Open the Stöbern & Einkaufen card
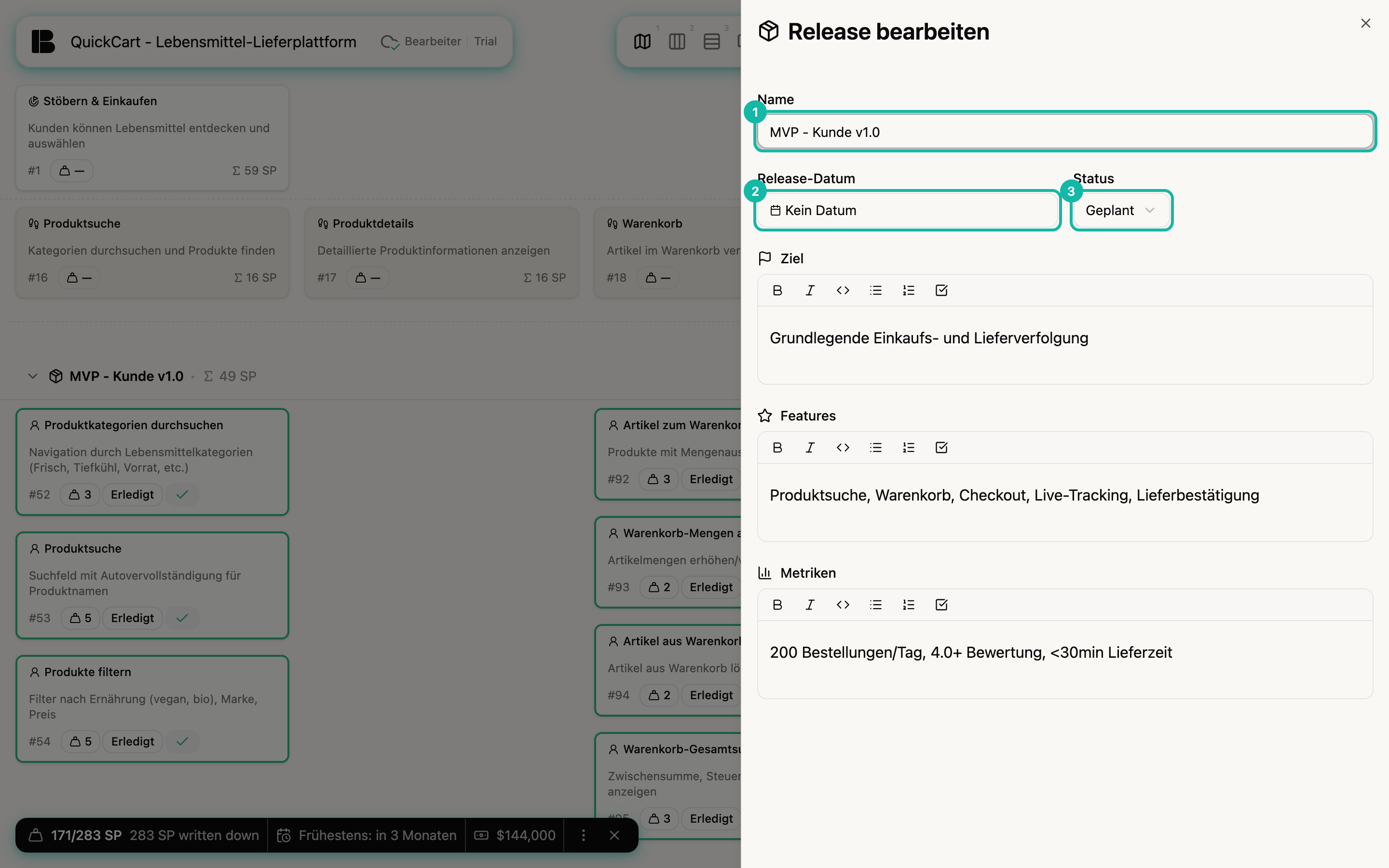Screen dimensions: 1389x868 pyautogui.click(x=152, y=138)
